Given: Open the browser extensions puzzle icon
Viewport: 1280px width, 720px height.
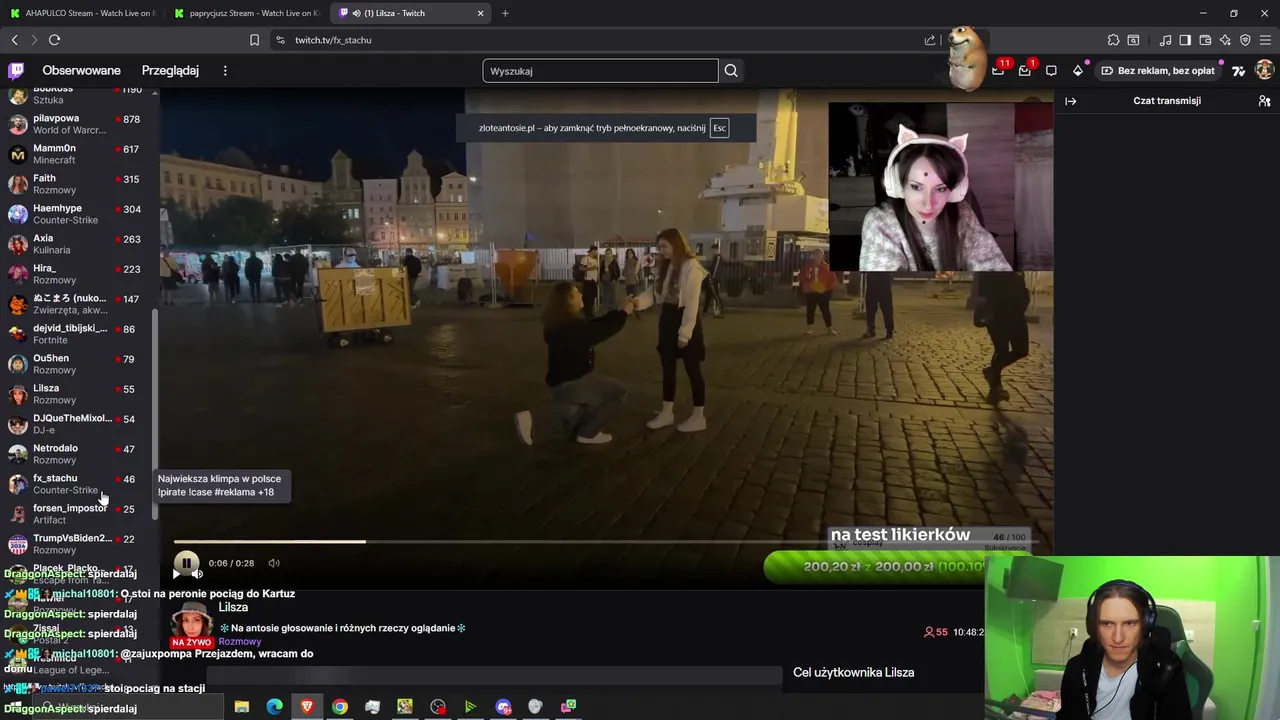Looking at the screenshot, I should (1113, 40).
